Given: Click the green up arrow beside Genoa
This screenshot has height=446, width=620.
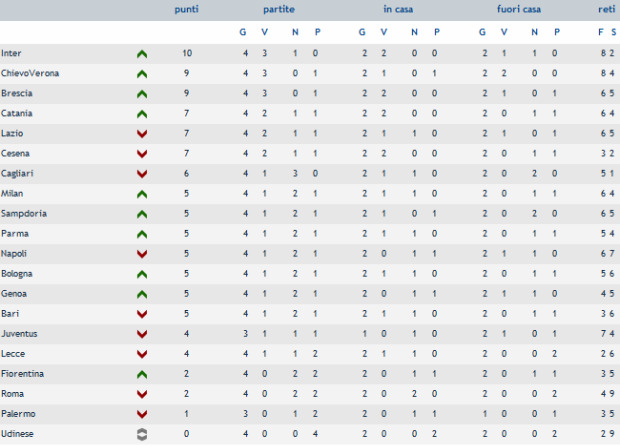Looking at the screenshot, I should (142, 294).
